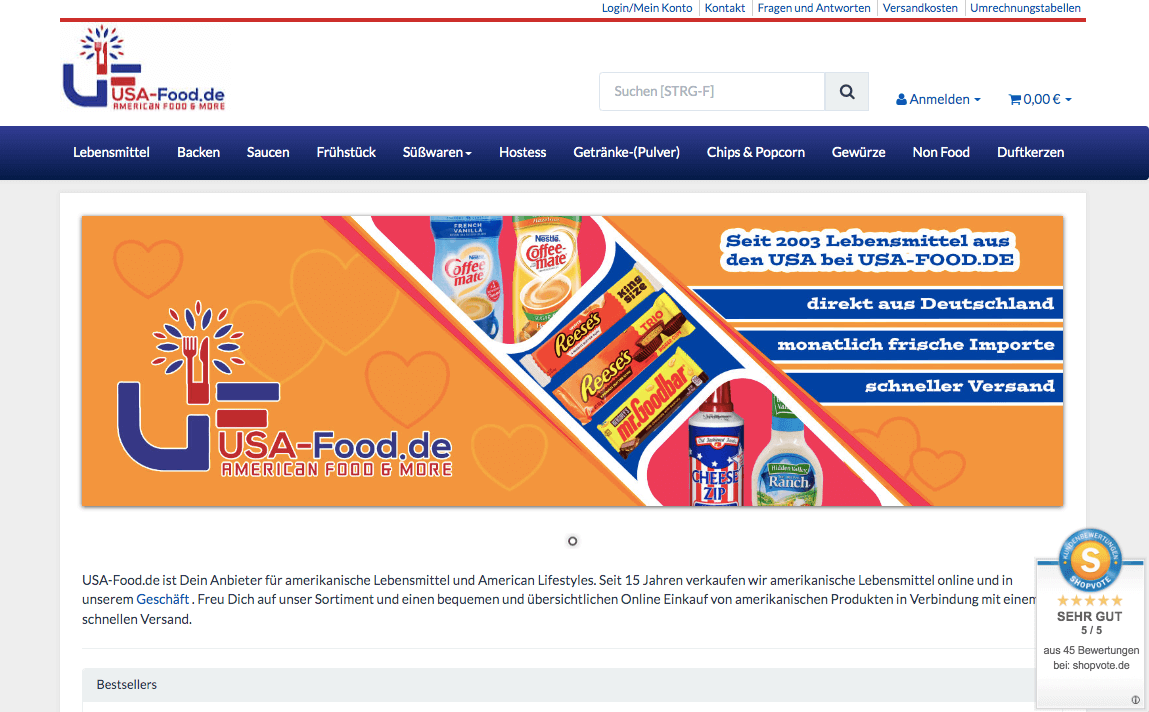This screenshot has width=1149, height=712.
Task: Expand the 0,00 € cart dropdown
Action: pyautogui.click(x=1040, y=100)
